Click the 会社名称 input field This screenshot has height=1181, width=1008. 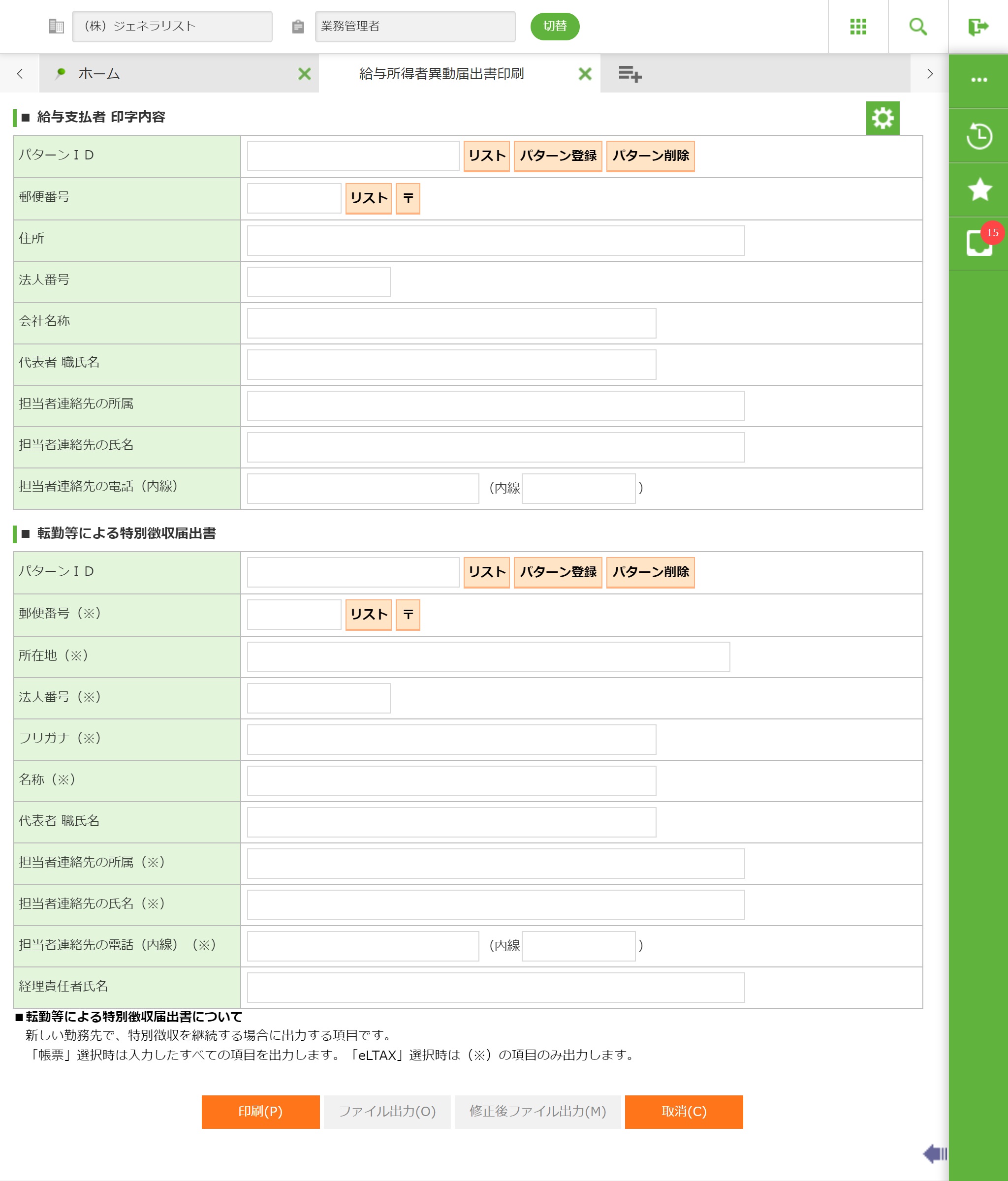(451, 323)
